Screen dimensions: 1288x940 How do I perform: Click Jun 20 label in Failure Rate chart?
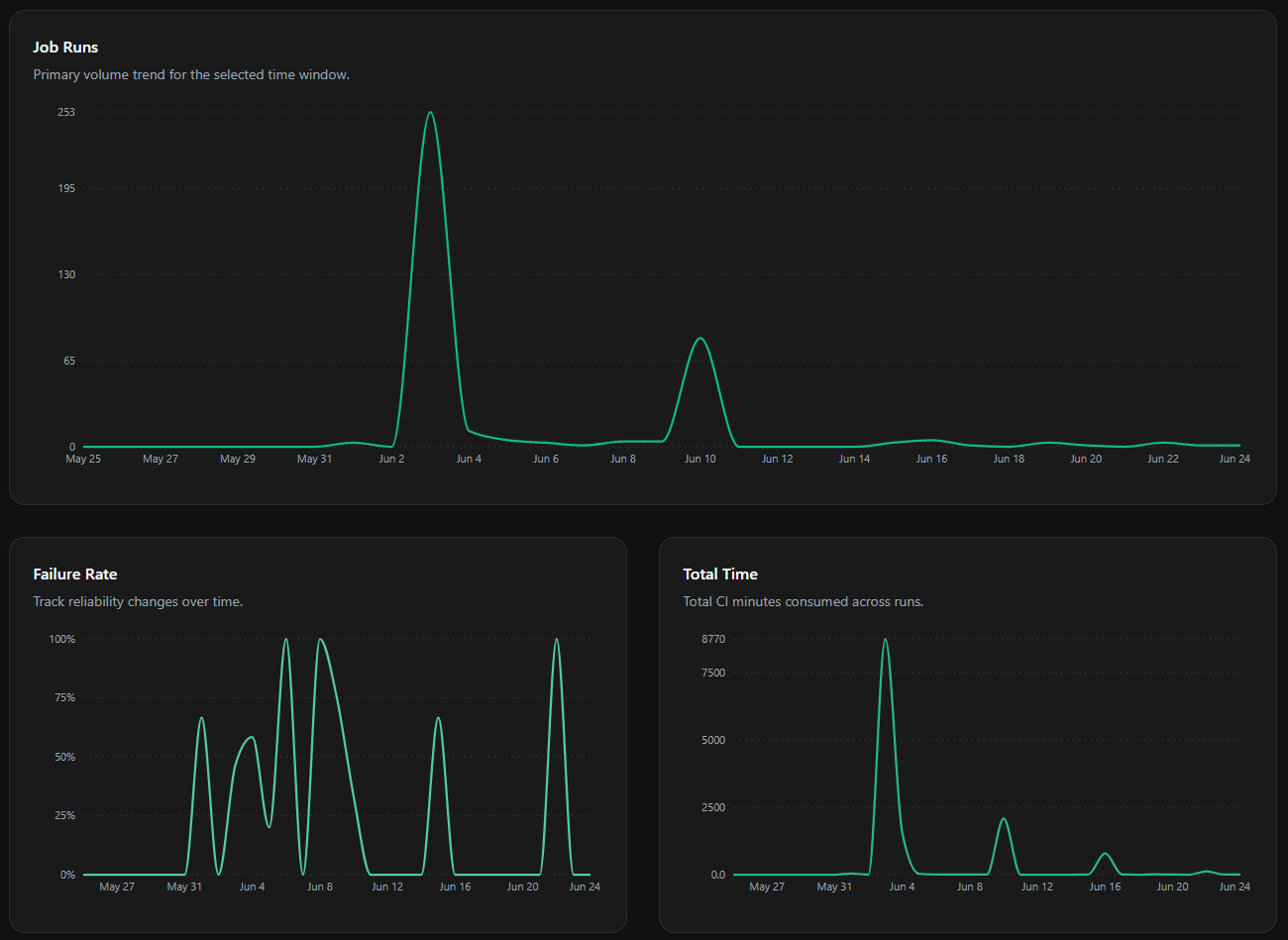(523, 887)
